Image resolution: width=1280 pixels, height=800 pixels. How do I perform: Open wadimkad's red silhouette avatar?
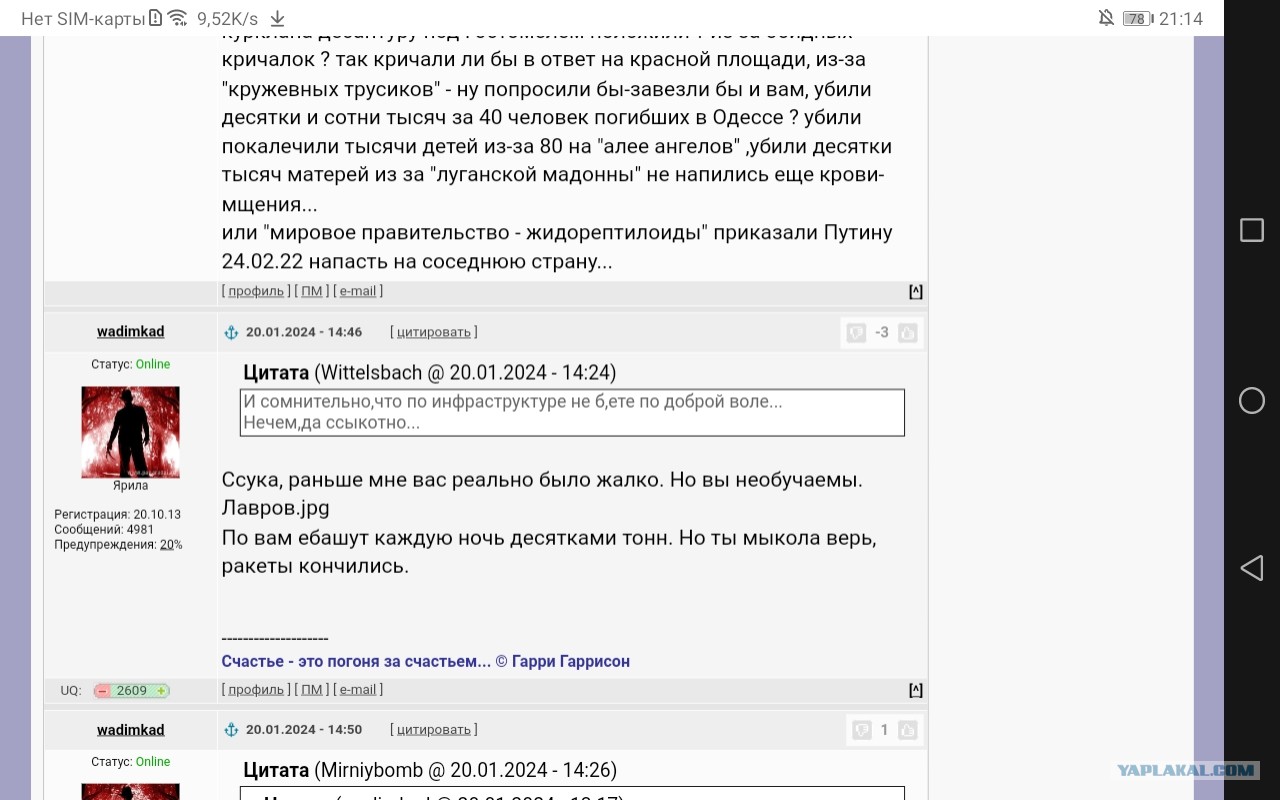(x=130, y=432)
